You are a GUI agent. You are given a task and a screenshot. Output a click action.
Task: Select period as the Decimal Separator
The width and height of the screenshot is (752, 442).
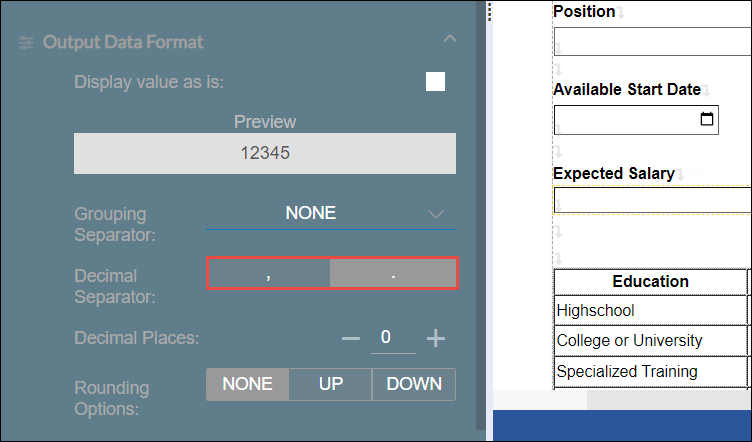[393, 274]
